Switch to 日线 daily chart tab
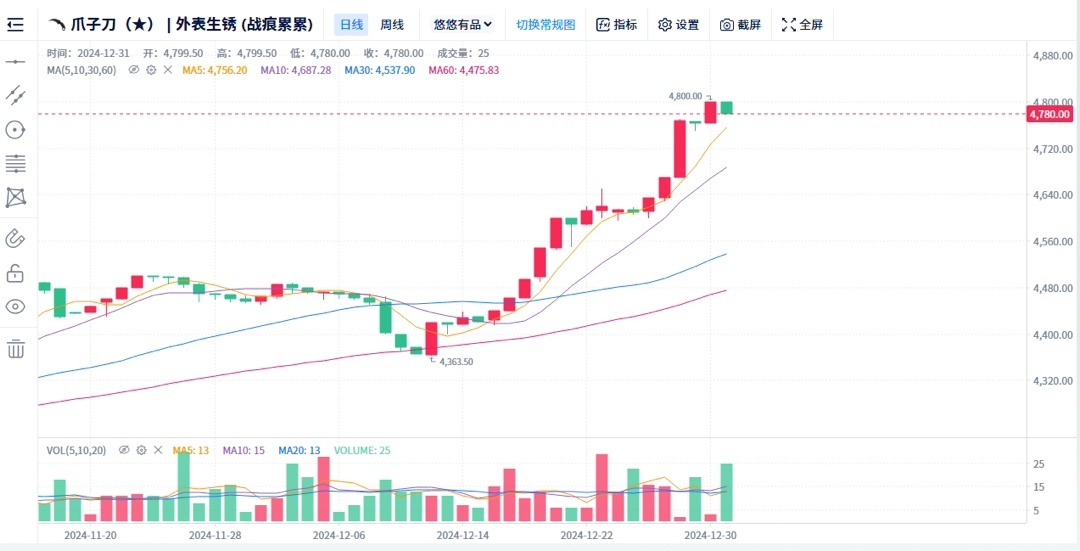The width and height of the screenshot is (1080, 551). 351,24
